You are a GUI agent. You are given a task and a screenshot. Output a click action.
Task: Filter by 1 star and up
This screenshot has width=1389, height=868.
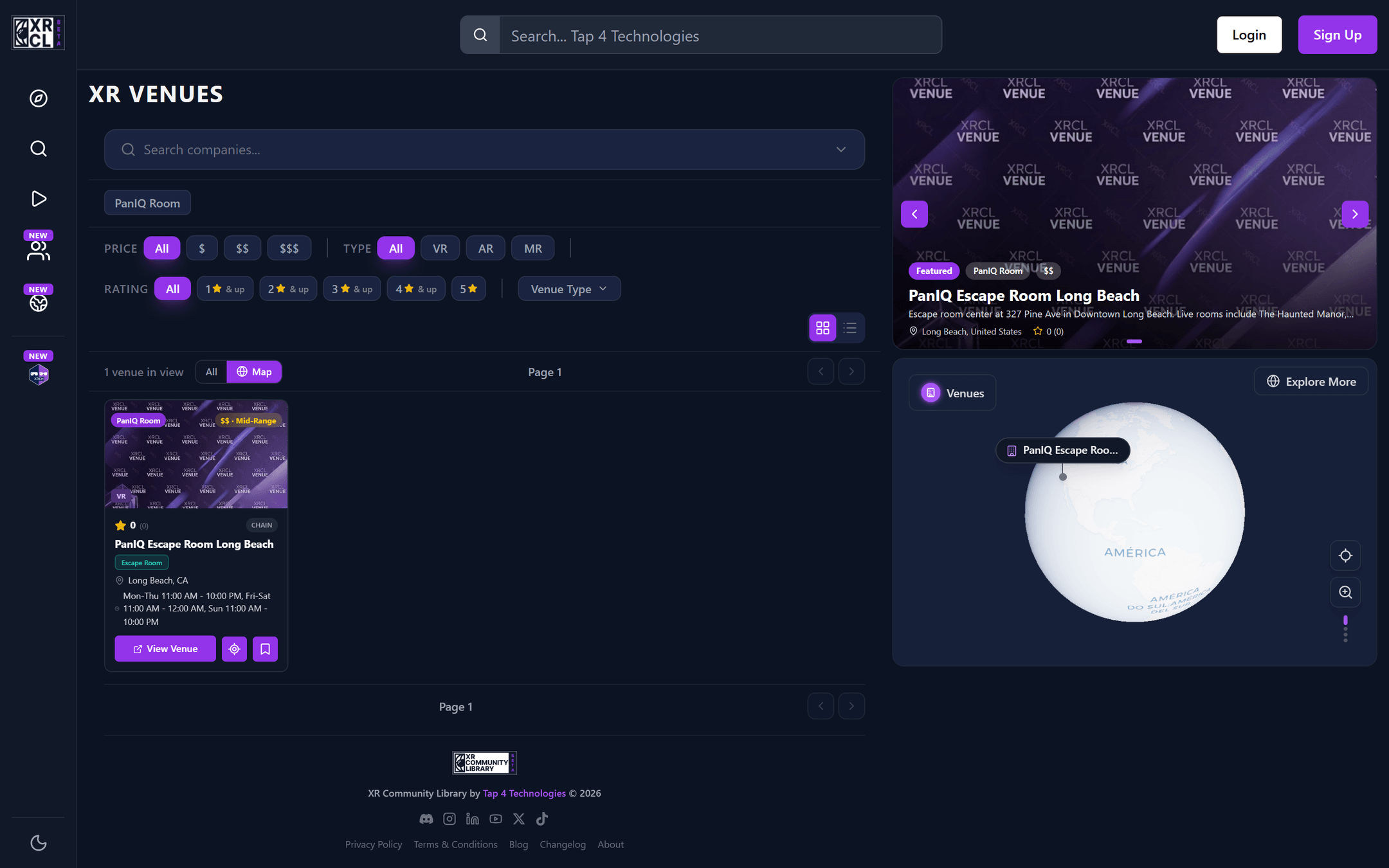225,289
